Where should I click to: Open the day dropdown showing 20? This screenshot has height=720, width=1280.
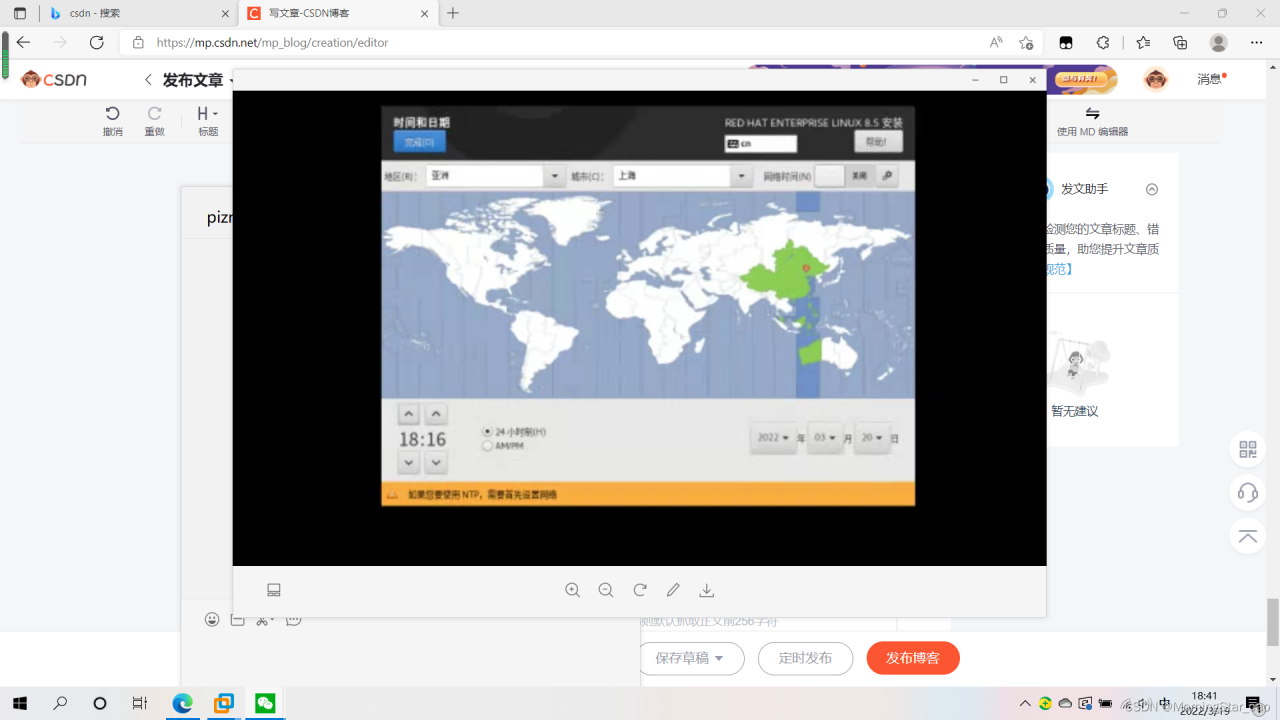872,438
